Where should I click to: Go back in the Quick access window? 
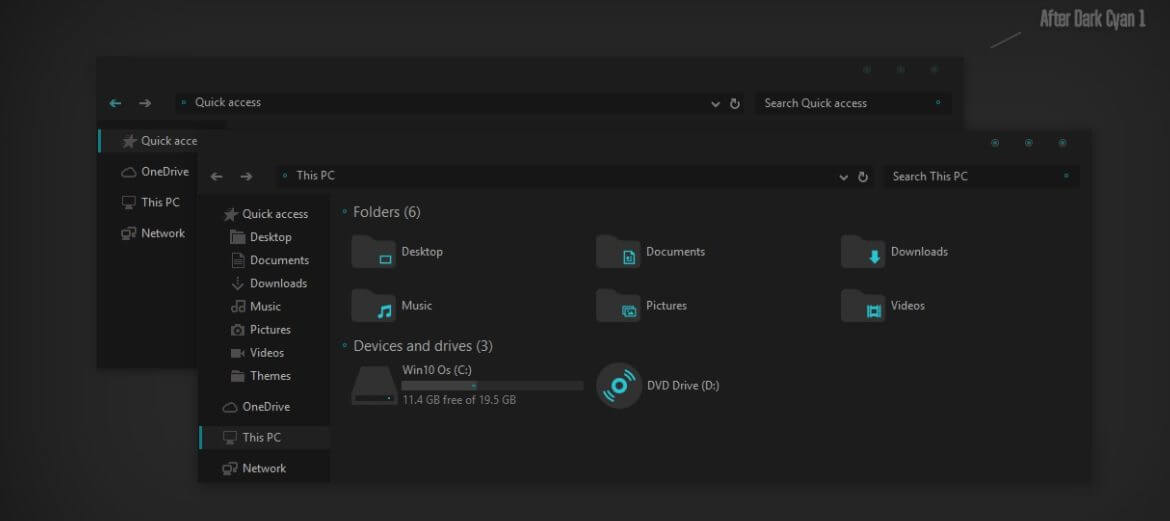[115, 104]
